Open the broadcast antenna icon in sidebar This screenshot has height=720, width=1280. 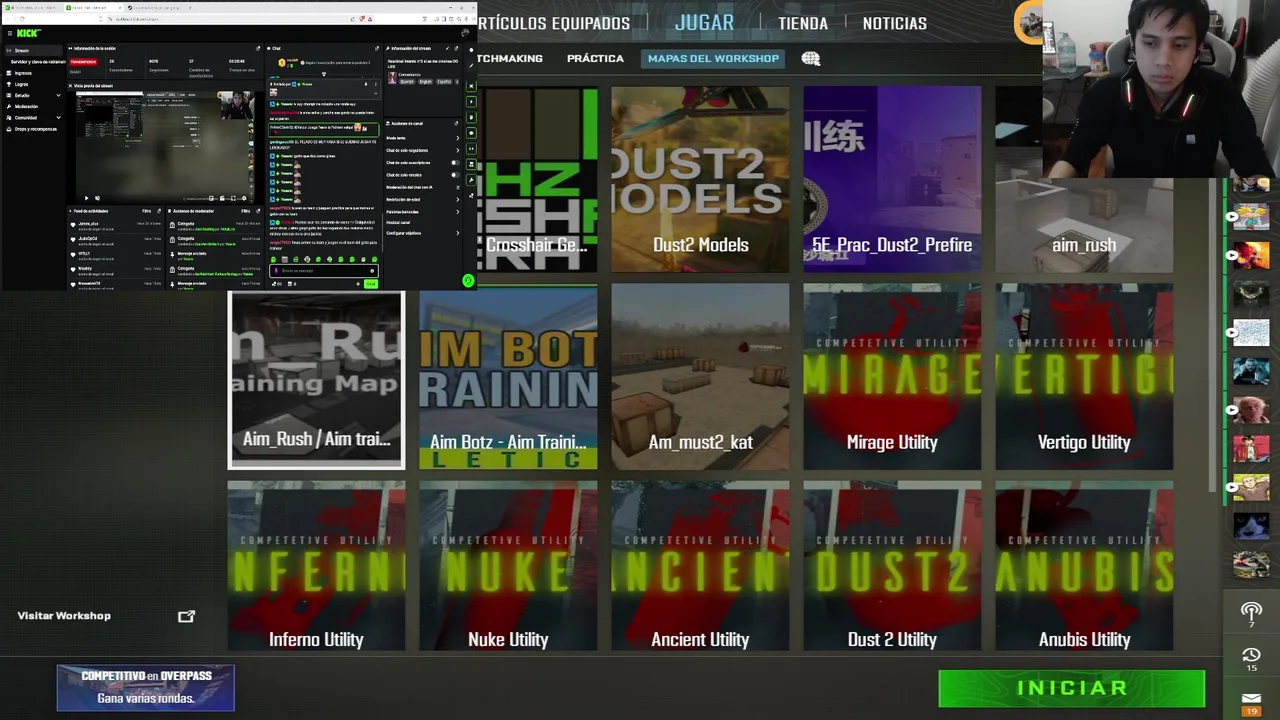point(1251,611)
